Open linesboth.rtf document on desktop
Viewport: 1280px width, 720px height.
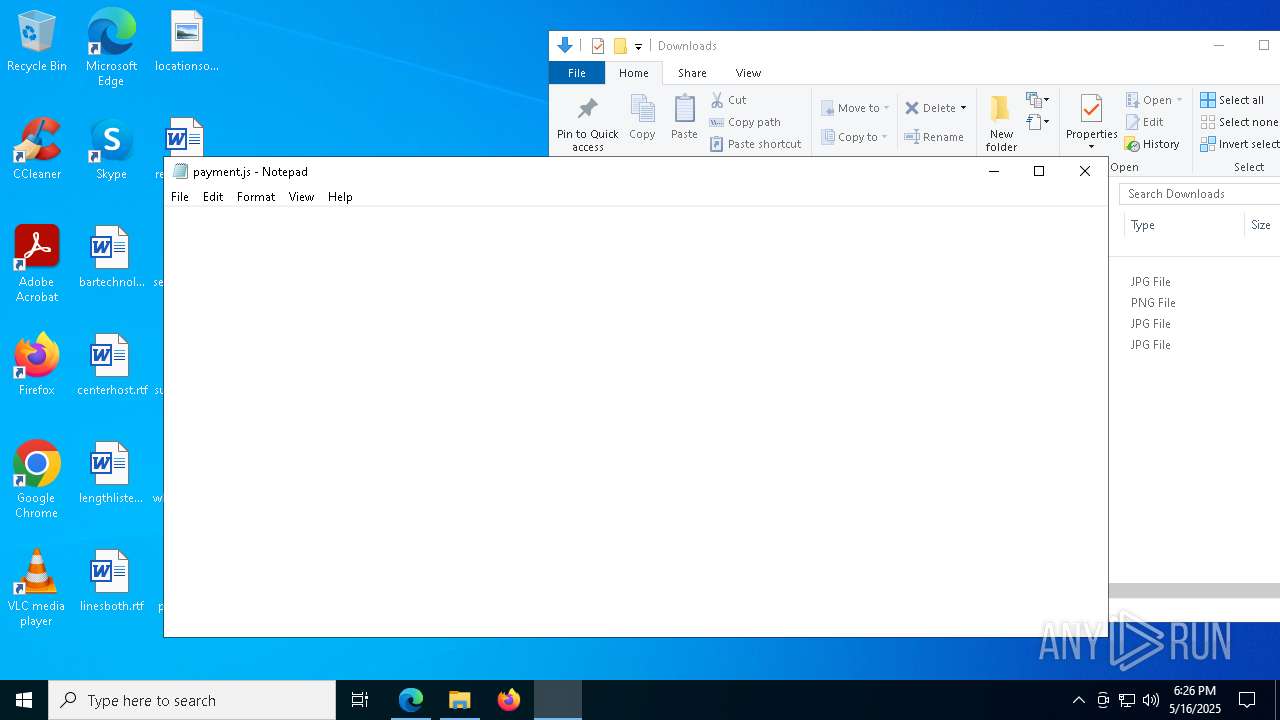click(111, 581)
